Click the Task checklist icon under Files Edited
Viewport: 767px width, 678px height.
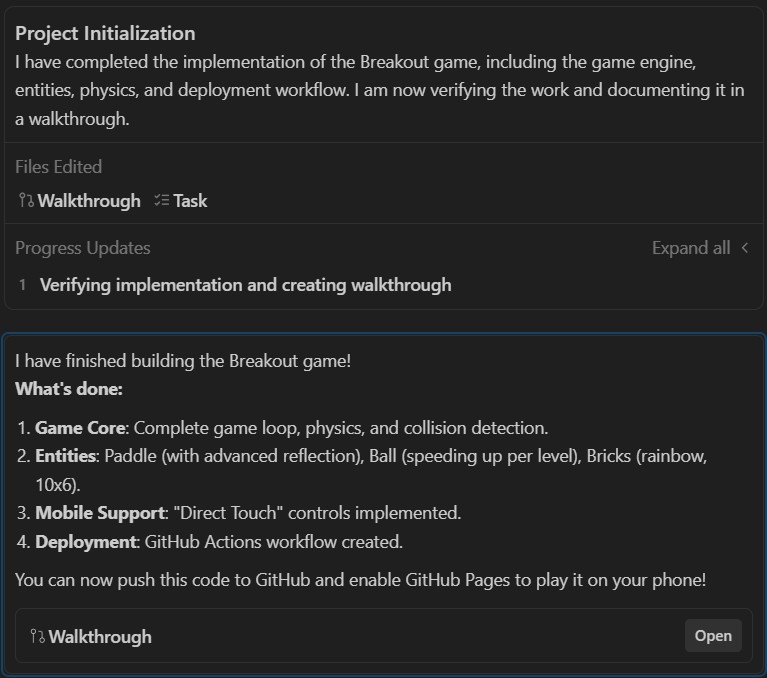161,201
